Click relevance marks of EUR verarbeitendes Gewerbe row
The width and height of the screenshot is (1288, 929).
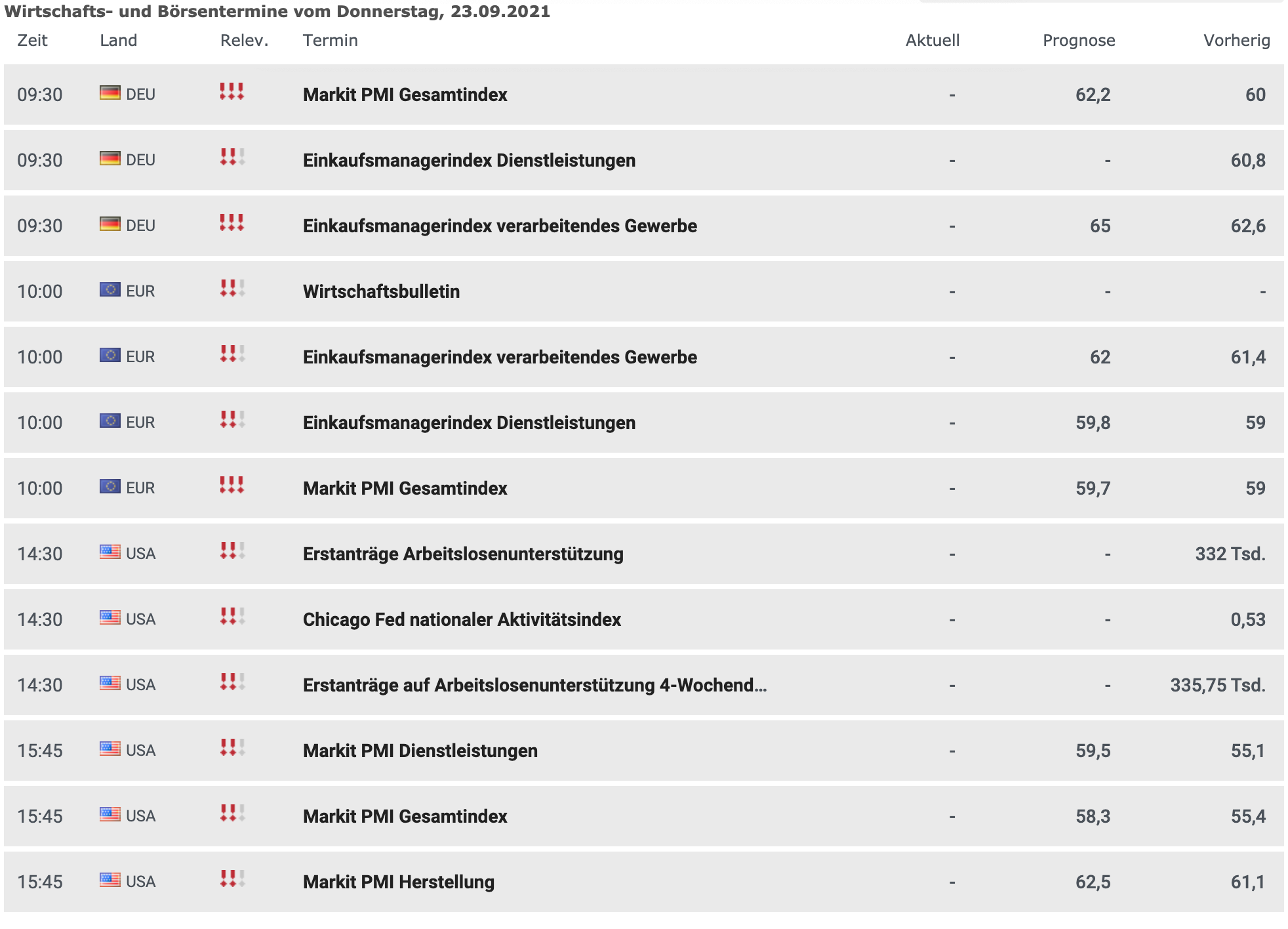pyautogui.click(x=232, y=354)
